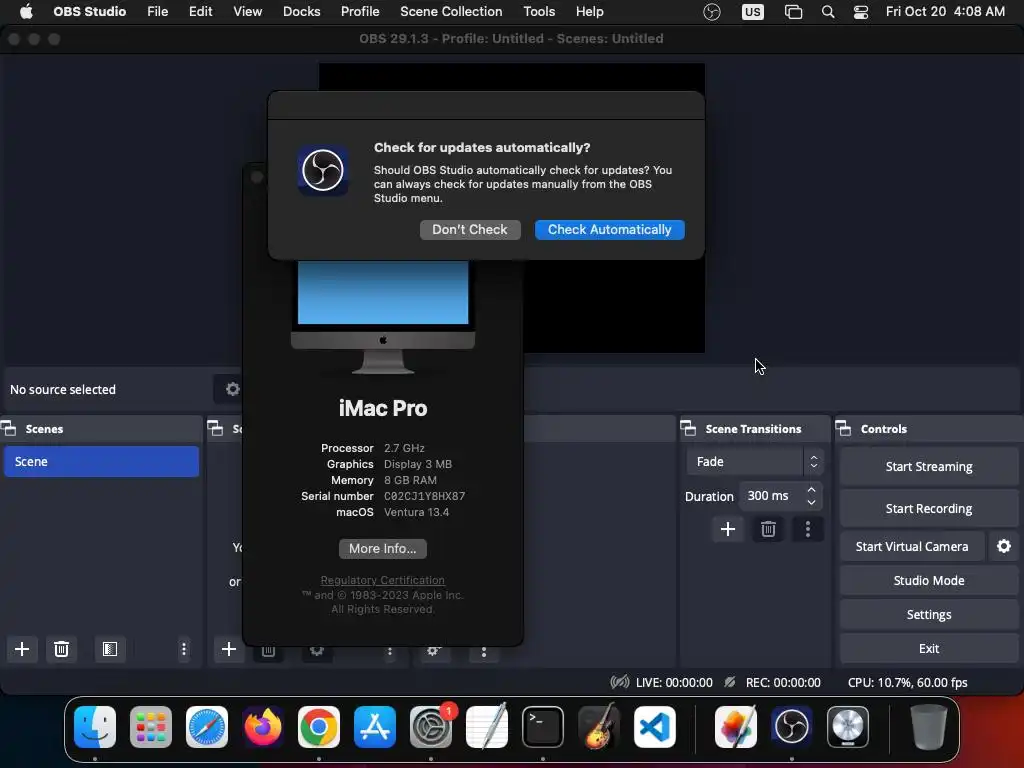Click the OBS icon in menu bar
Screen dimensions: 1024x768
[x=712, y=11]
